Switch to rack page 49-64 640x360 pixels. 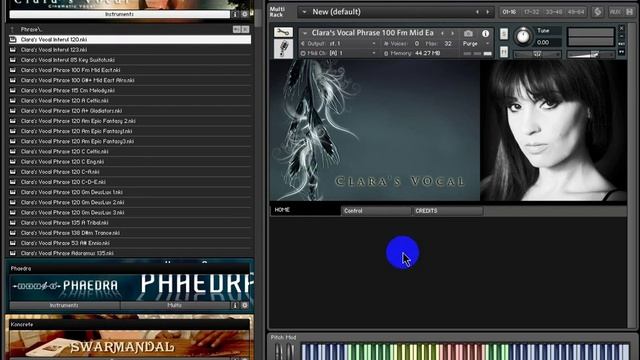[x=576, y=12]
